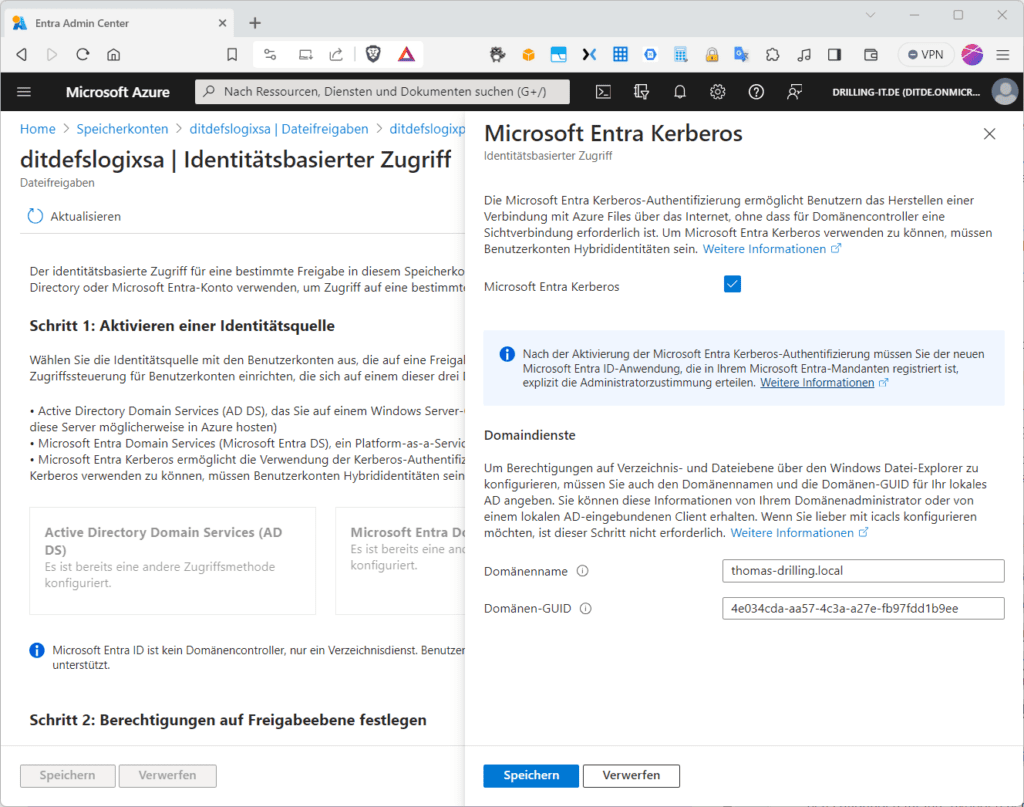Screen dimensions: 1024x807
Task: Click the browser forward arrow
Action: click(52, 55)
